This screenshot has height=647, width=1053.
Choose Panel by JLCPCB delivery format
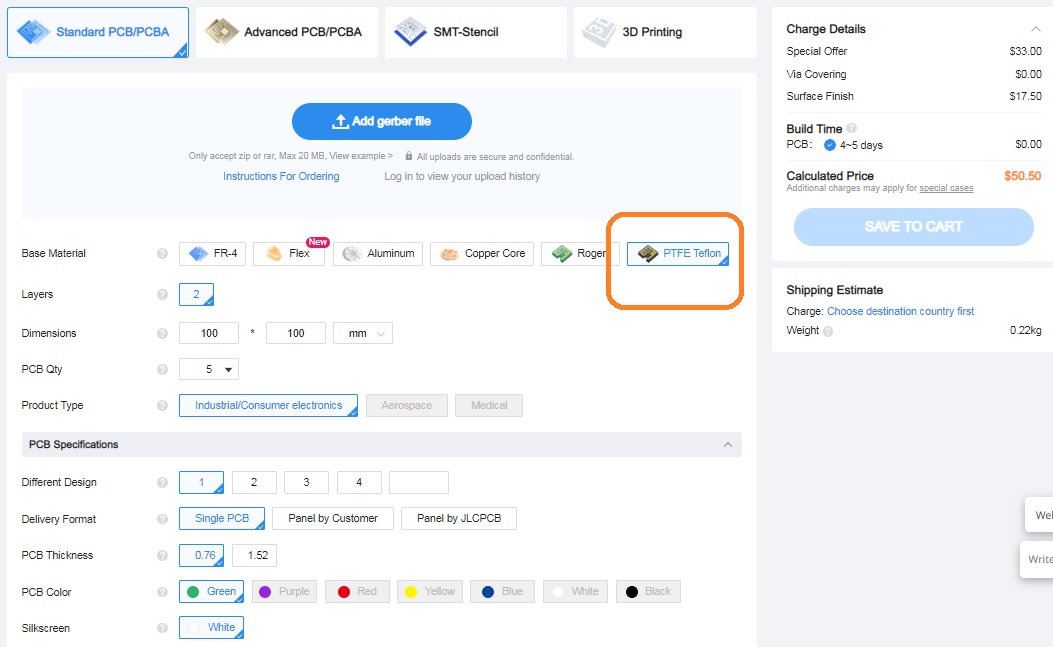[458, 519]
